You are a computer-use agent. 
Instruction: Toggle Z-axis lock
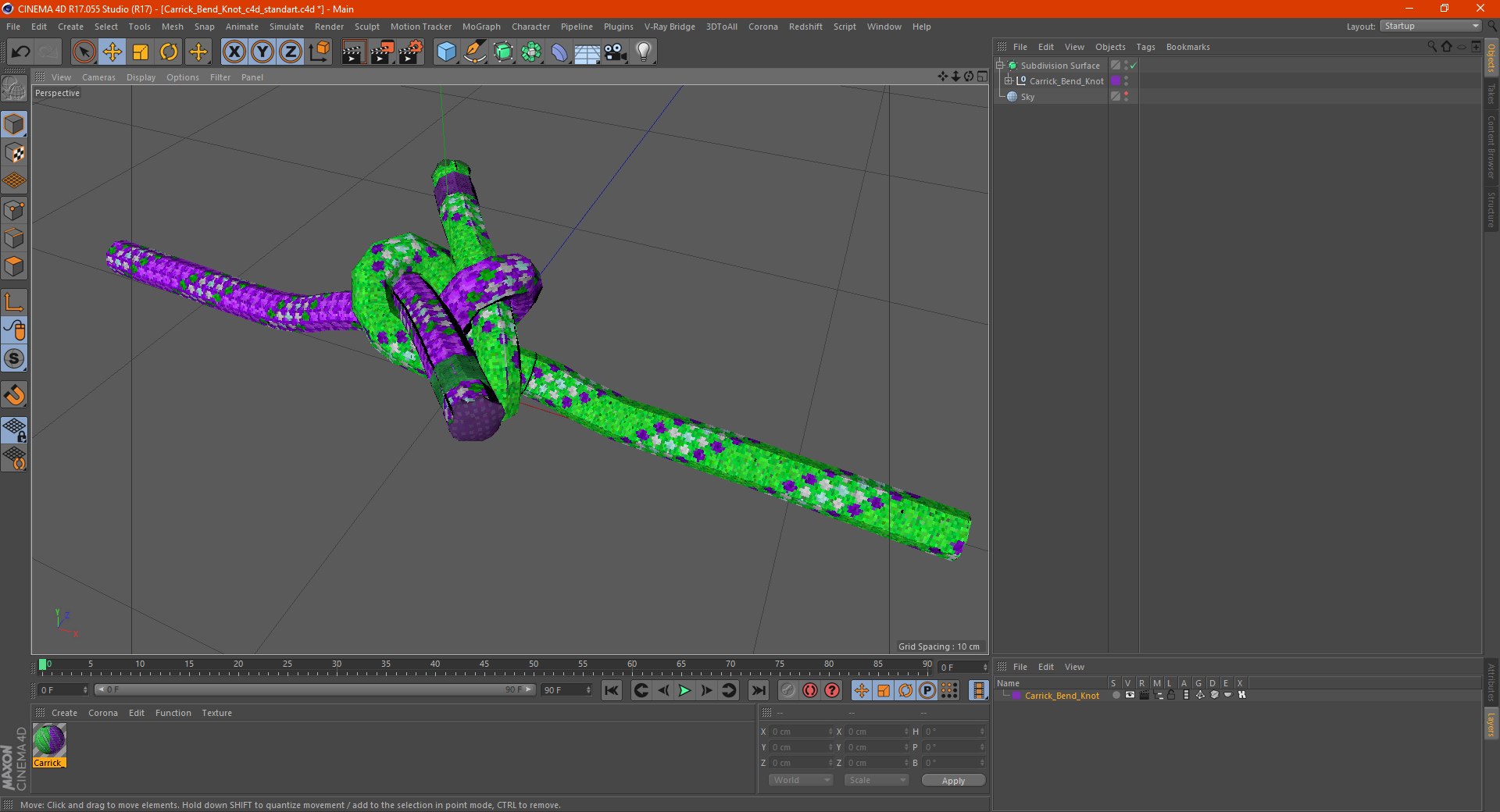pos(291,52)
